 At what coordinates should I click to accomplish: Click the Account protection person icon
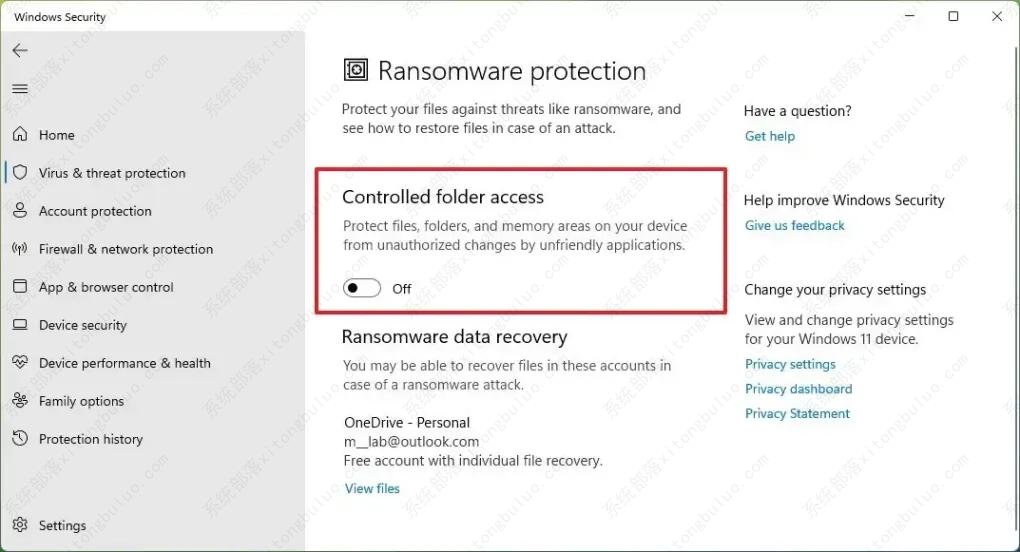[20, 211]
